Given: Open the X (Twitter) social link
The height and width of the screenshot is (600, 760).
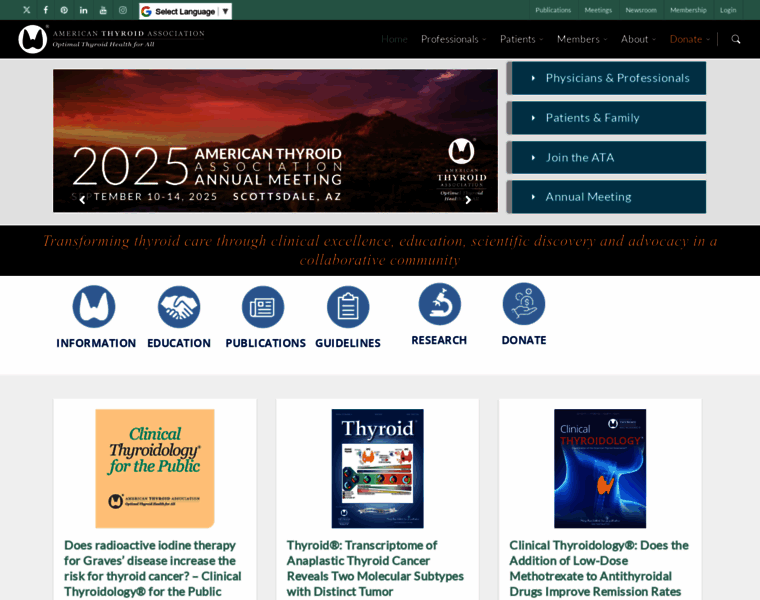Looking at the screenshot, I should 27,10.
